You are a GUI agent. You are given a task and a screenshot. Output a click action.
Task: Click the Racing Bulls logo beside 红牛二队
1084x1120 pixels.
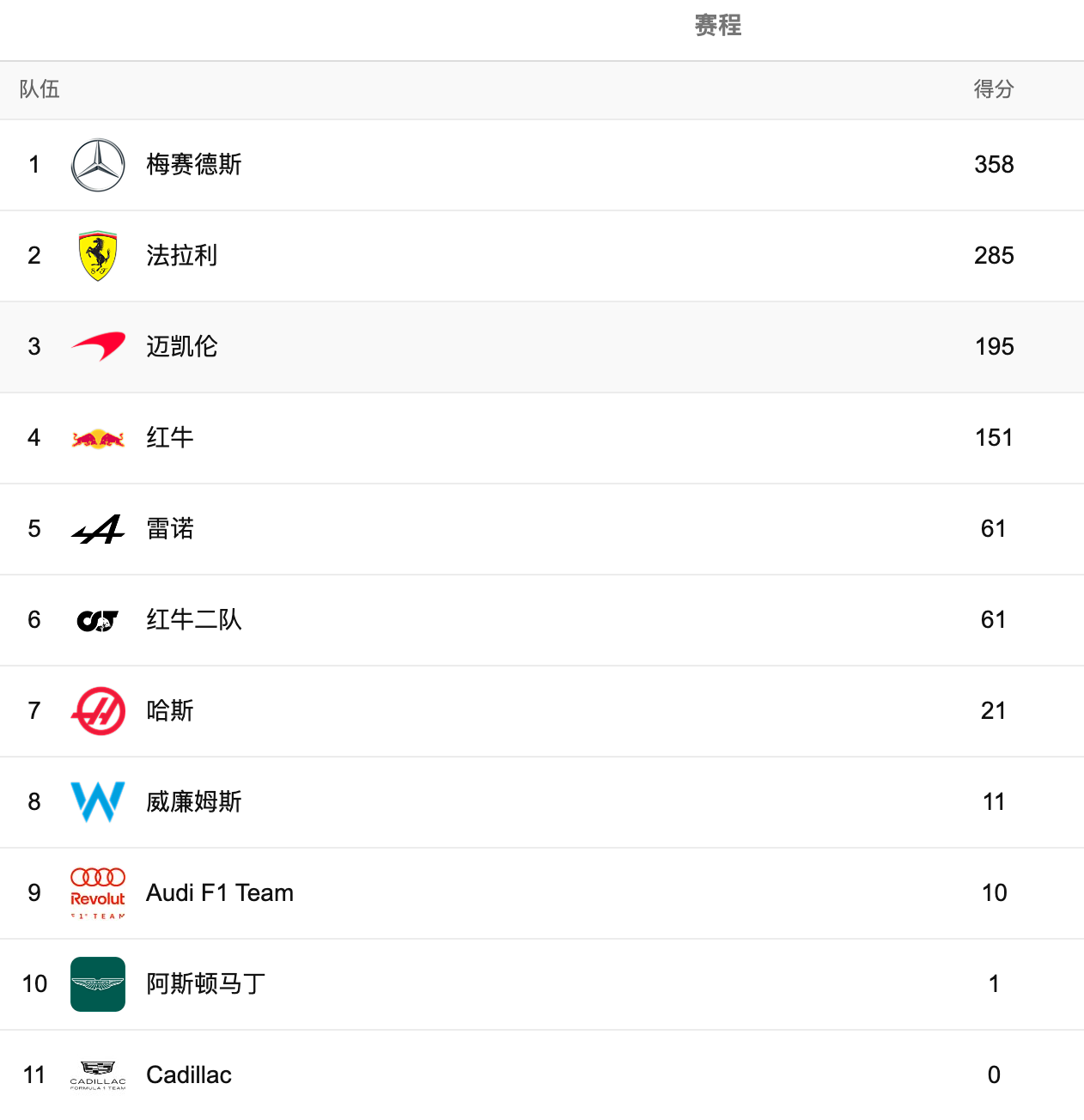[98, 620]
